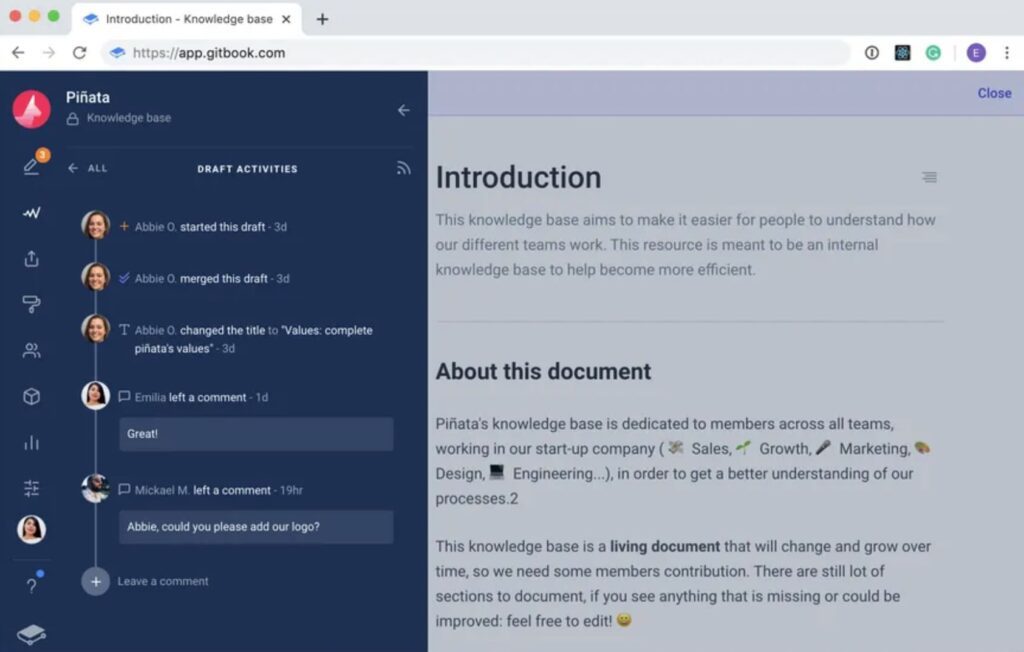
Task: Close the Introduction - Knowledge base tab
Action: (286, 19)
